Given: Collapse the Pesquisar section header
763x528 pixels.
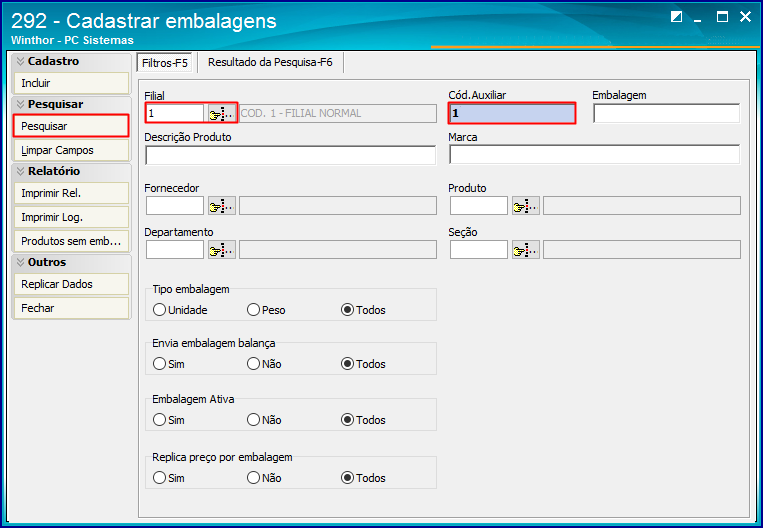Looking at the screenshot, I should coord(20,104).
